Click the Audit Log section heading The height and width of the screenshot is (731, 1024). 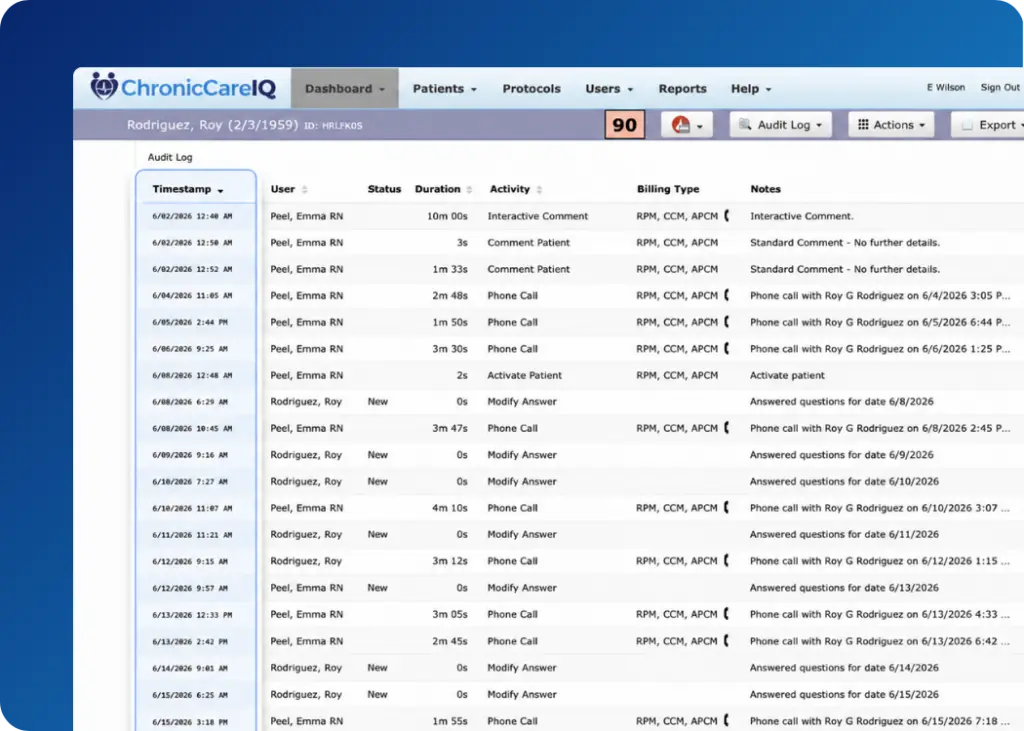coord(170,157)
